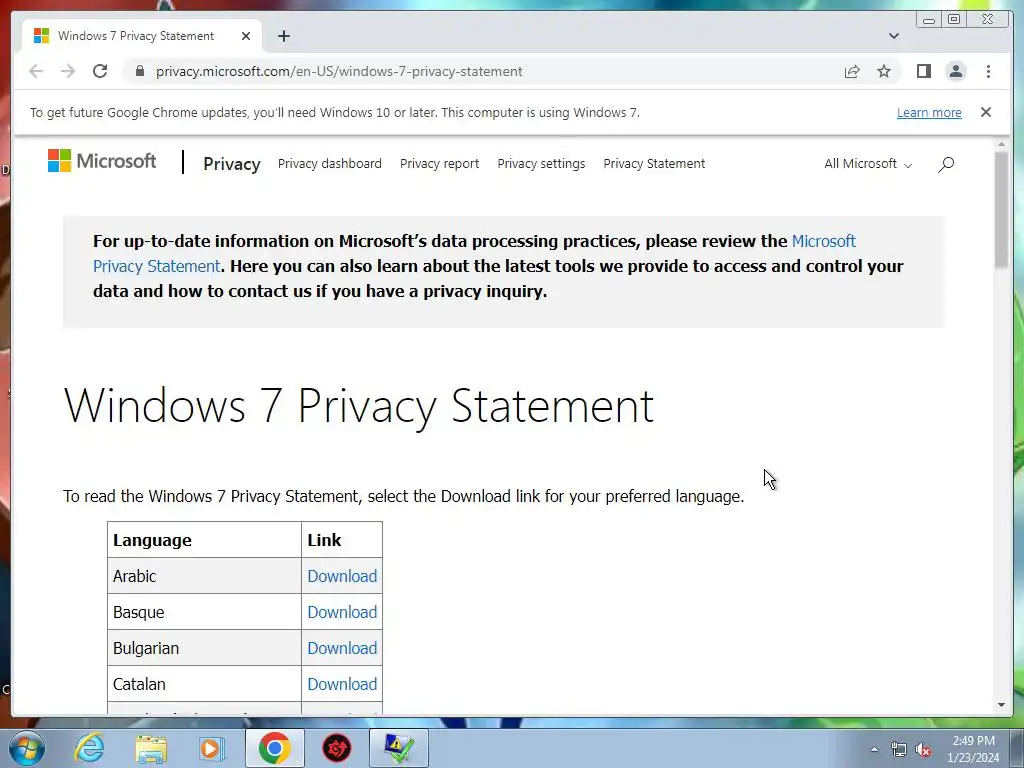Image resolution: width=1024 pixels, height=768 pixels.
Task: Bookmark this tab with the star icon
Action: (884, 71)
